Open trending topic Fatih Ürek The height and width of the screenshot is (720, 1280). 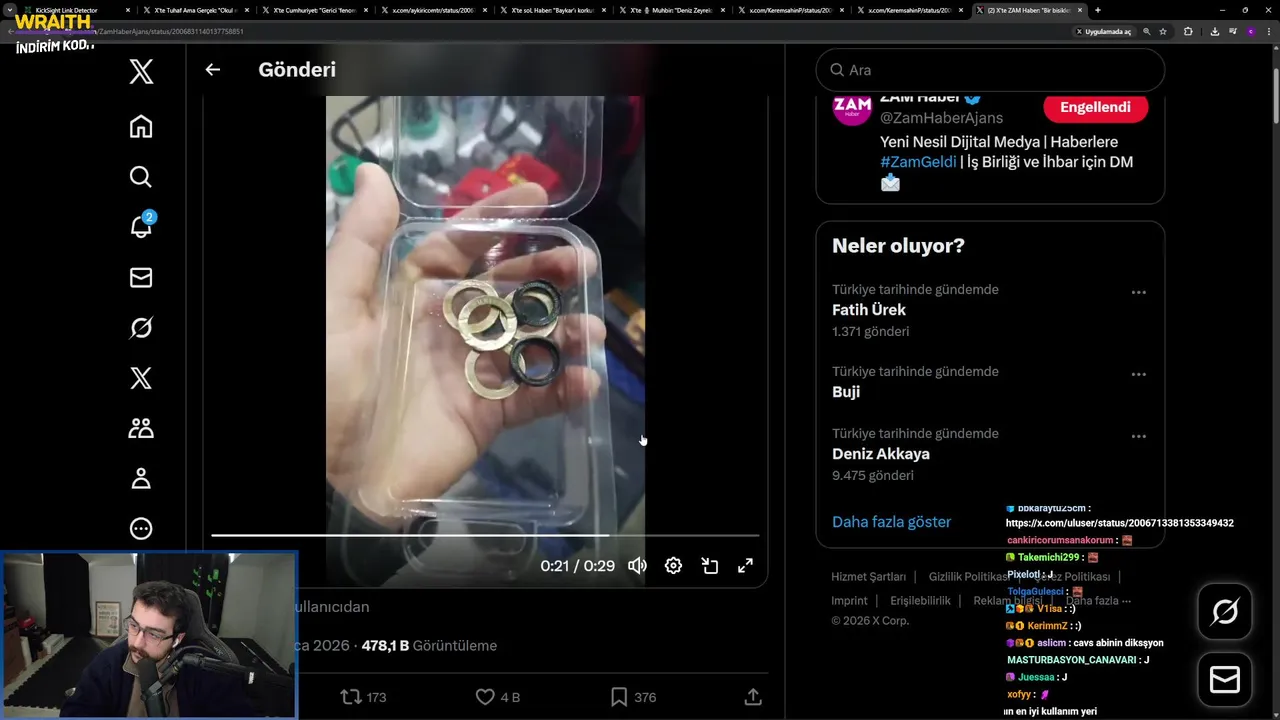(x=869, y=310)
